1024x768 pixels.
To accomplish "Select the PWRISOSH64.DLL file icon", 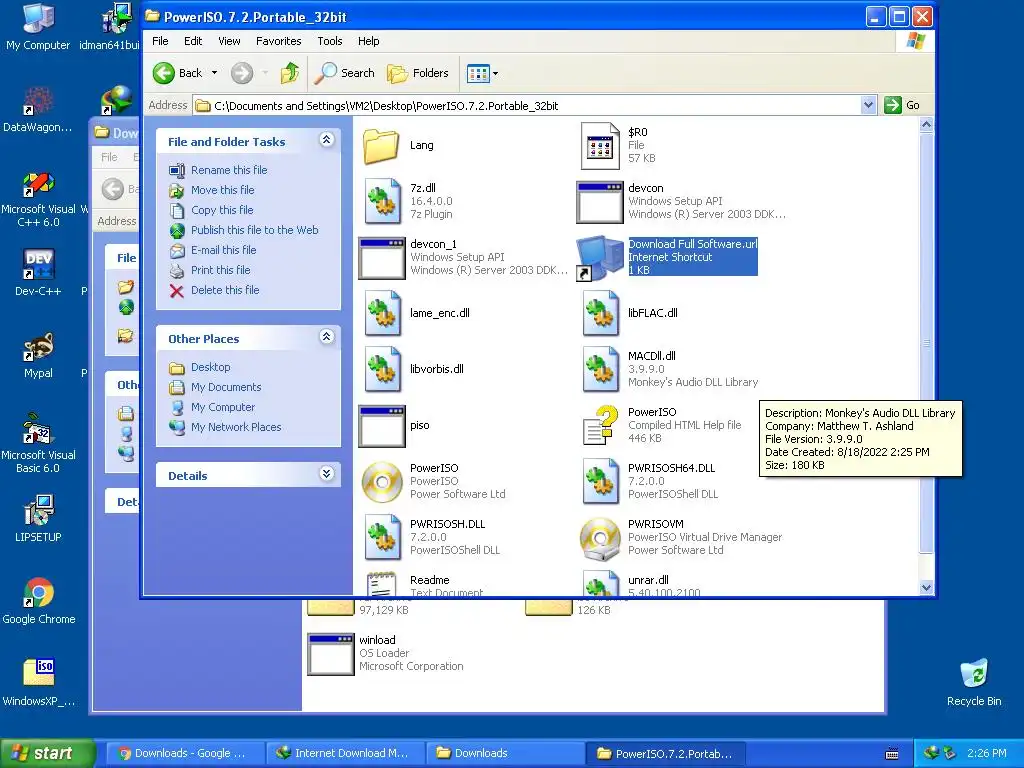I will click(601, 482).
